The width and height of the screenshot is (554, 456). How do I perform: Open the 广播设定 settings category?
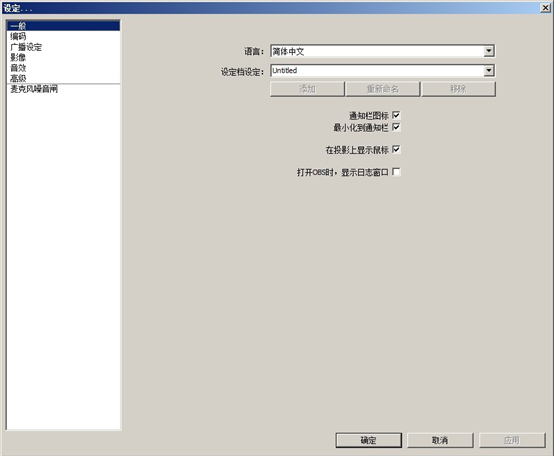(x=63, y=47)
